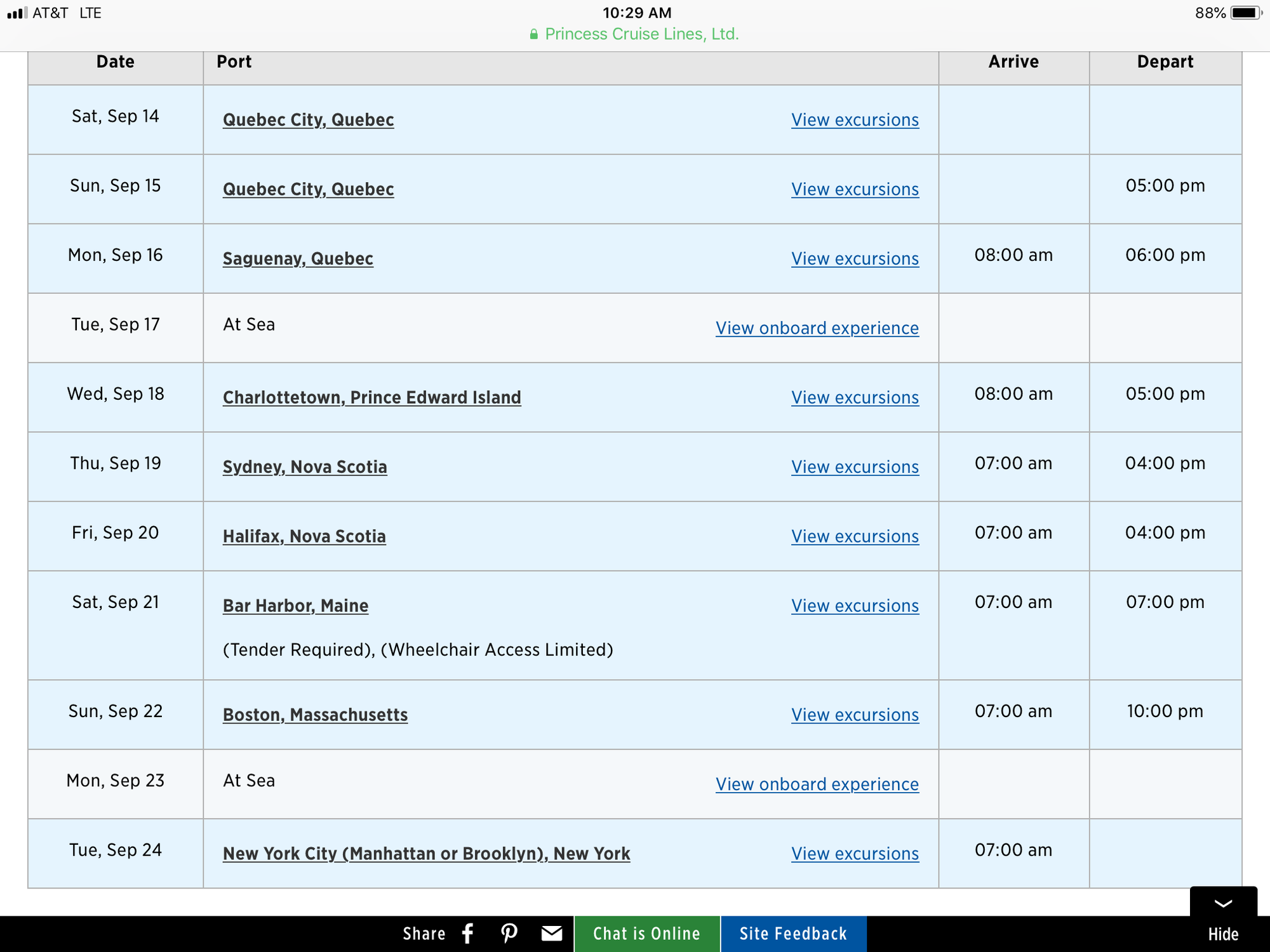
Task: Open Sep 15 Quebec City port link
Action: [x=308, y=190]
